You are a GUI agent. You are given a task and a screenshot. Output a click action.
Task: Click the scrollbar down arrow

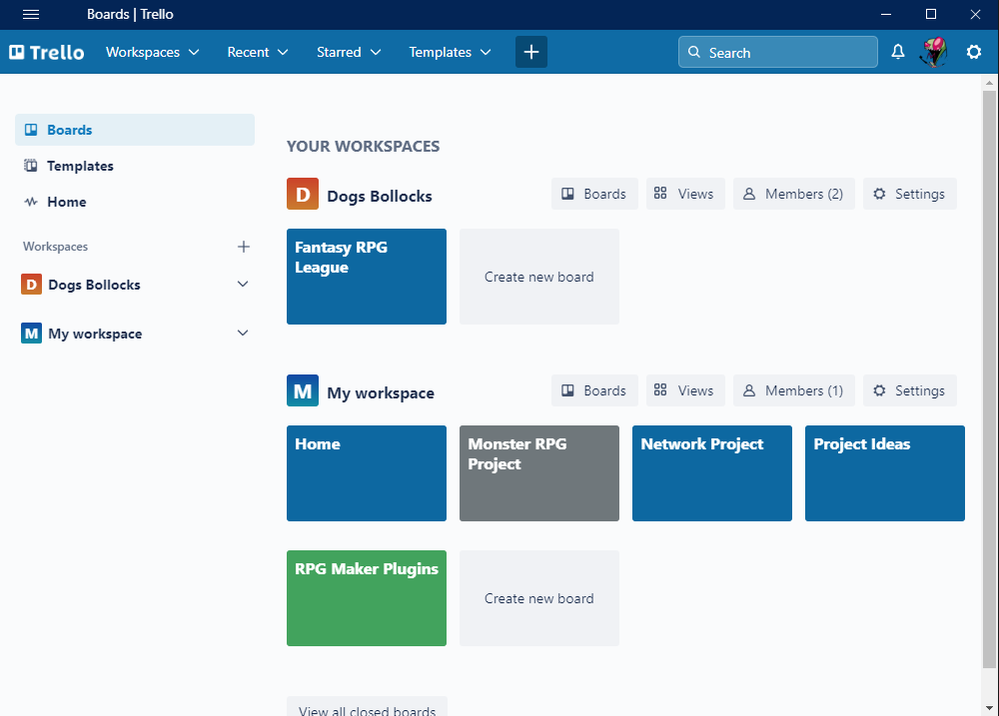[x=989, y=708]
